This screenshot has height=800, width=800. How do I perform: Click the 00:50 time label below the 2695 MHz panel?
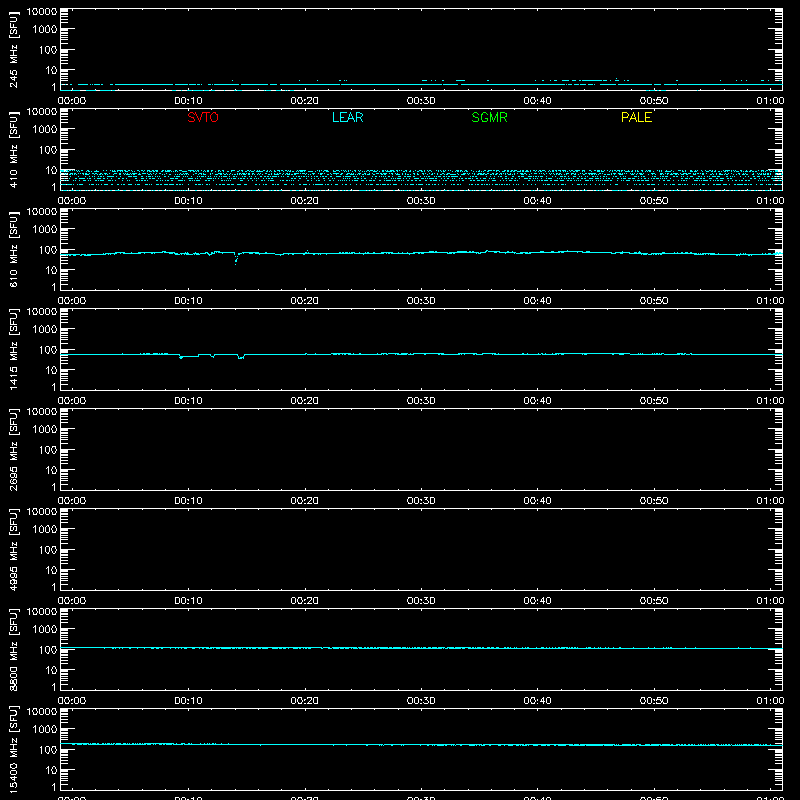point(654,501)
